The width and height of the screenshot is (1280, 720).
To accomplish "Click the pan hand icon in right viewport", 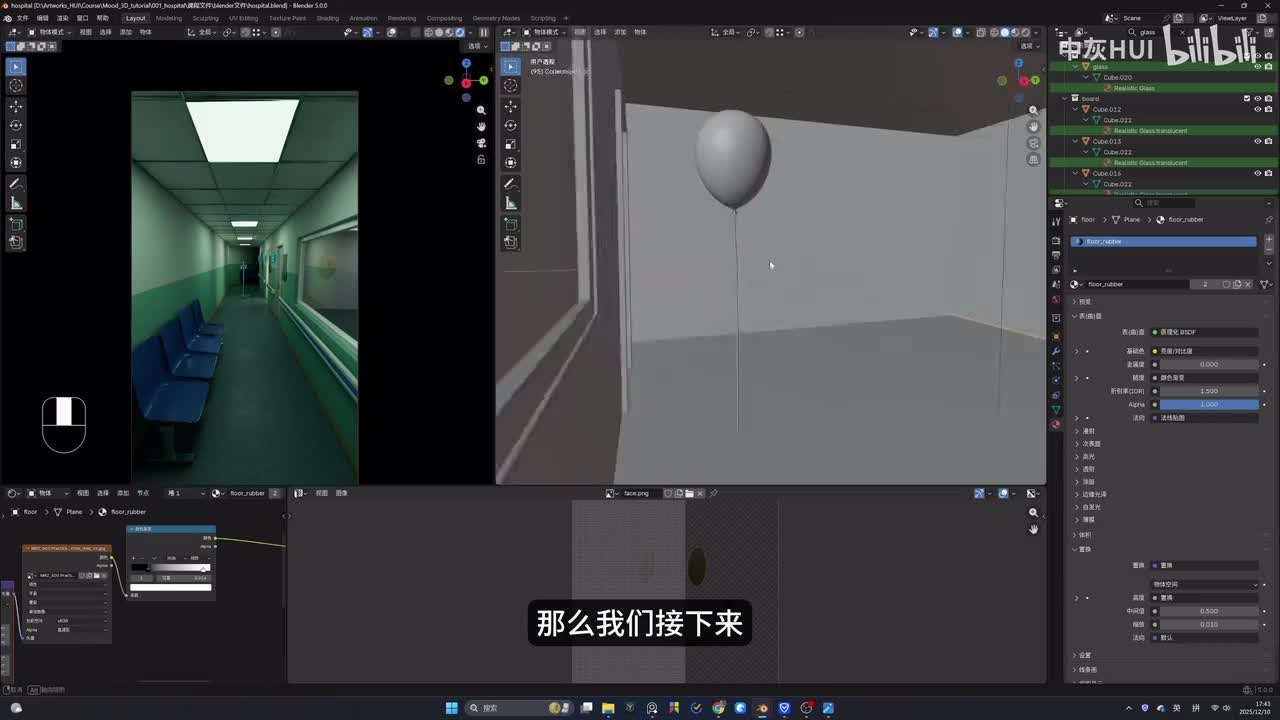I will pos(1034,126).
